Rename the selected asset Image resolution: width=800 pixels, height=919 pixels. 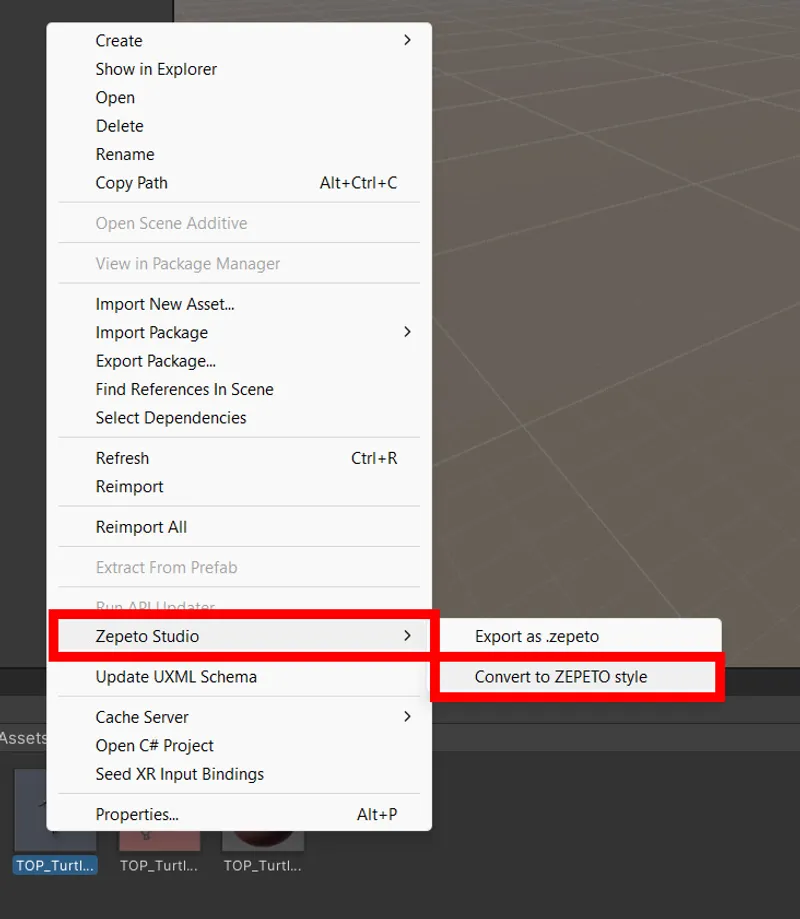(125, 154)
